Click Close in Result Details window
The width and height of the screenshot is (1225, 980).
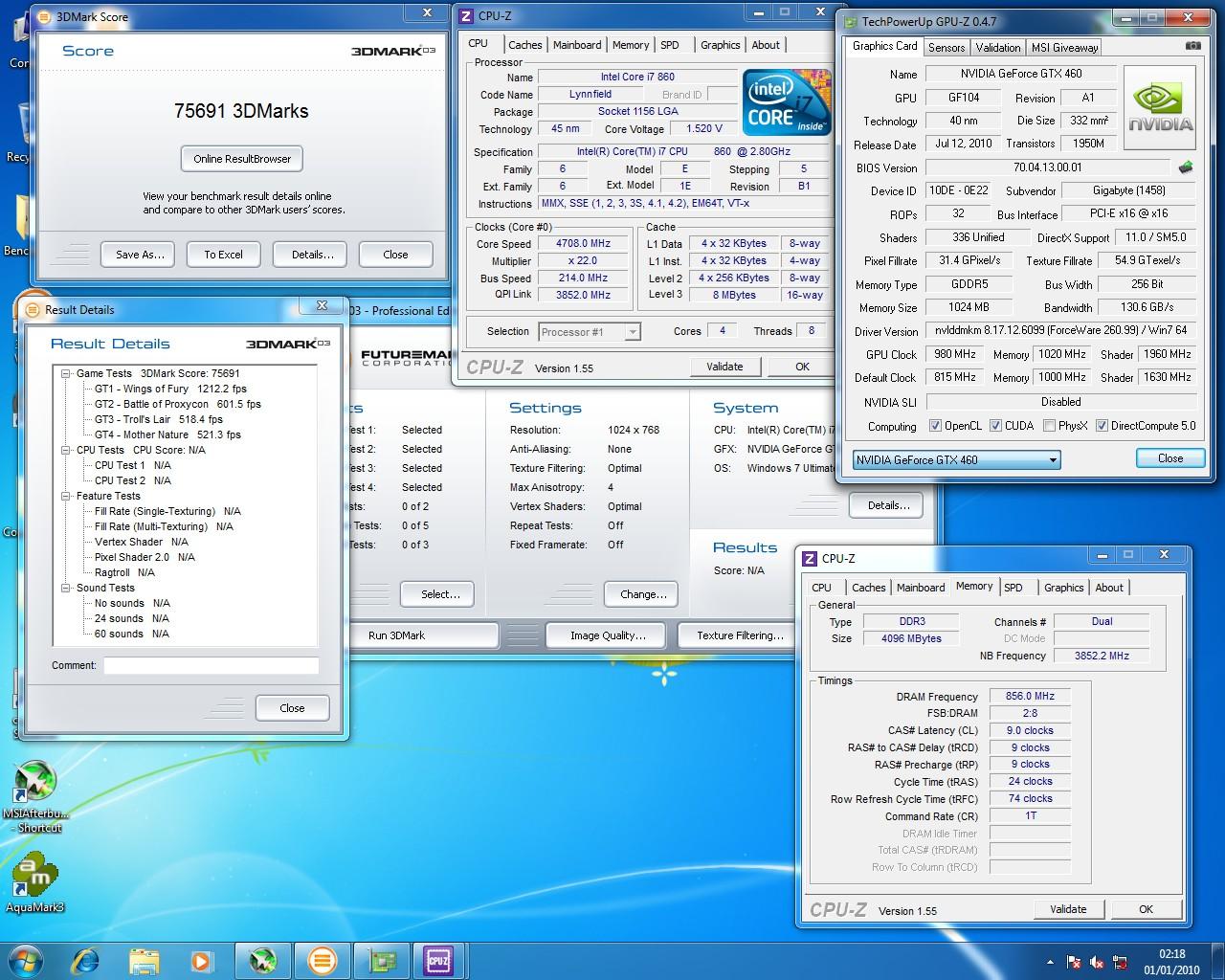point(292,708)
